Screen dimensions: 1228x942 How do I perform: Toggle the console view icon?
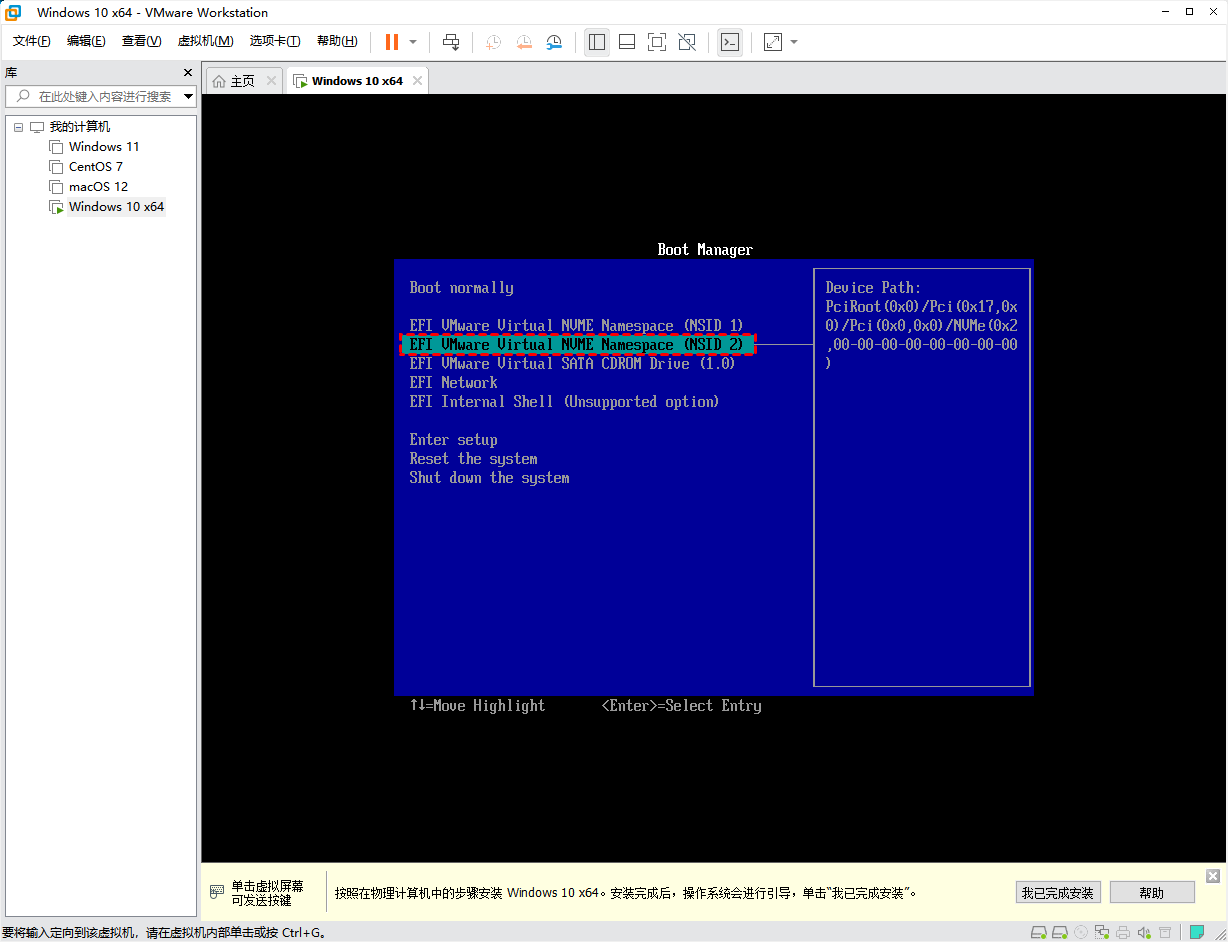[x=730, y=42]
